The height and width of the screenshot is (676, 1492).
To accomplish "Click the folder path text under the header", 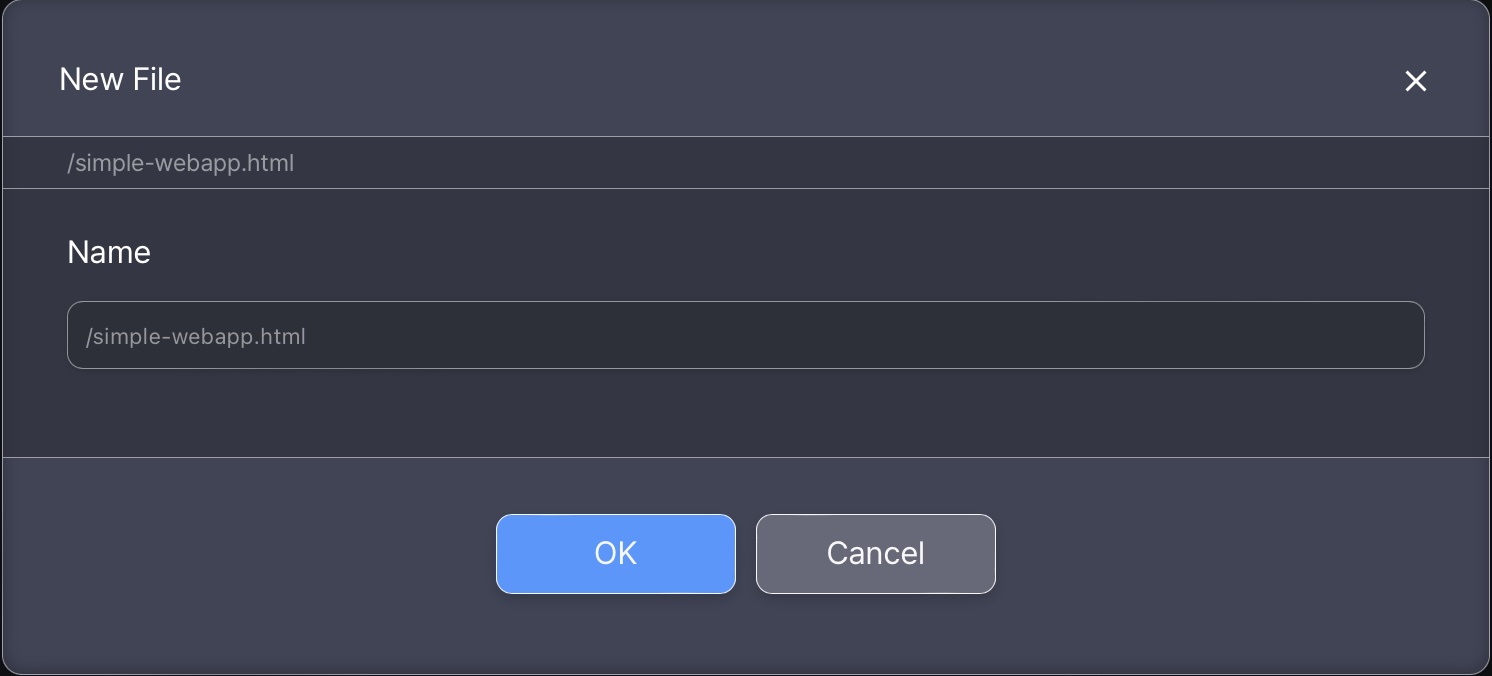I will point(181,163).
